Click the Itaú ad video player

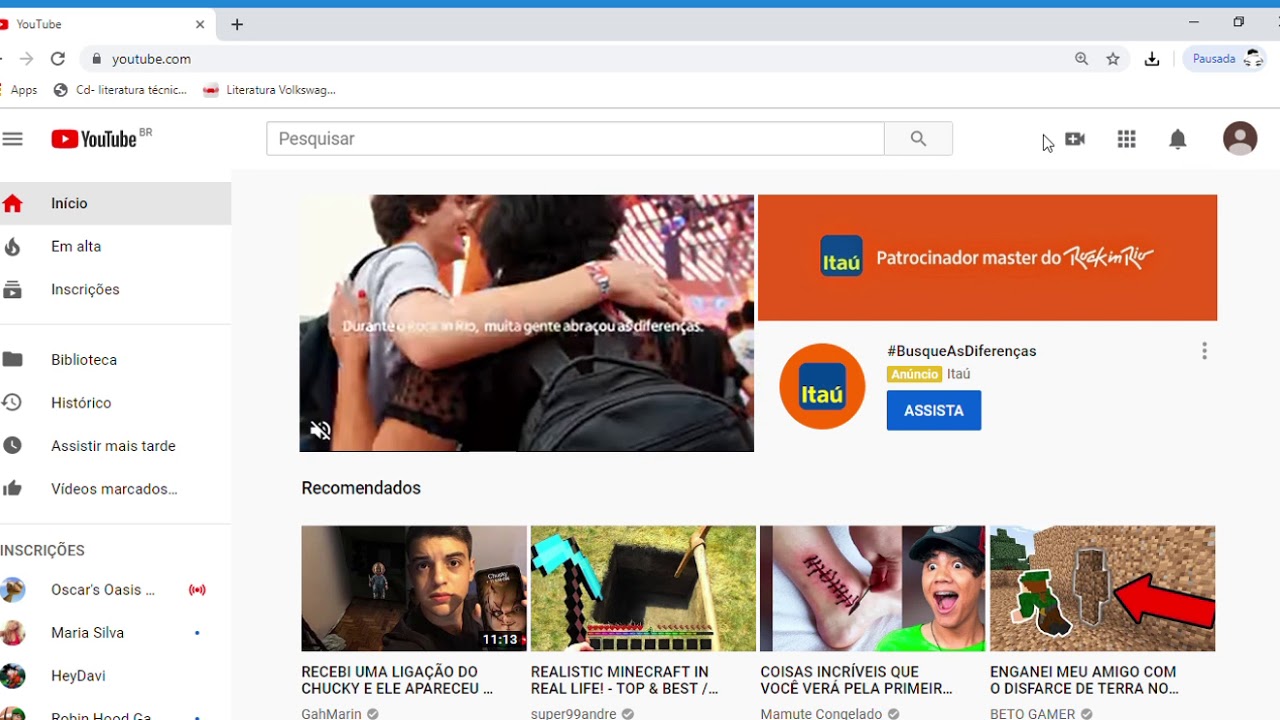[527, 323]
